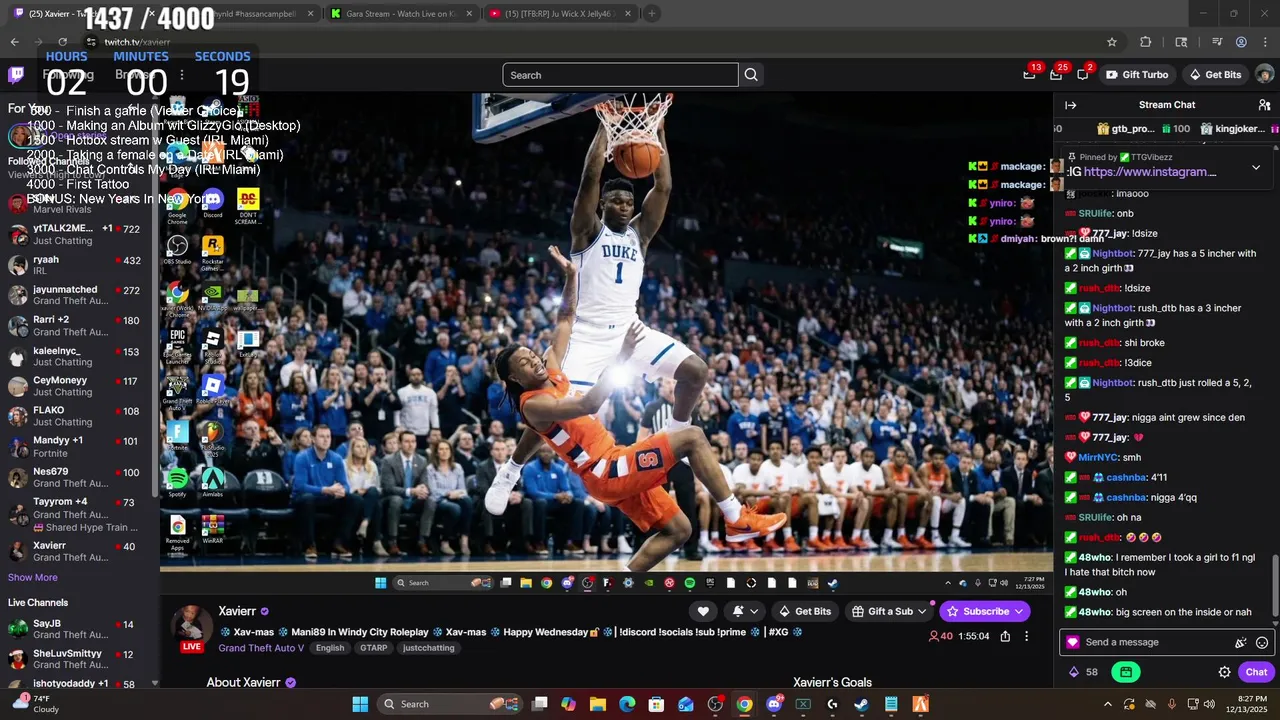
Task: Collapse the Stream Chat panel
Action: tap(1070, 105)
